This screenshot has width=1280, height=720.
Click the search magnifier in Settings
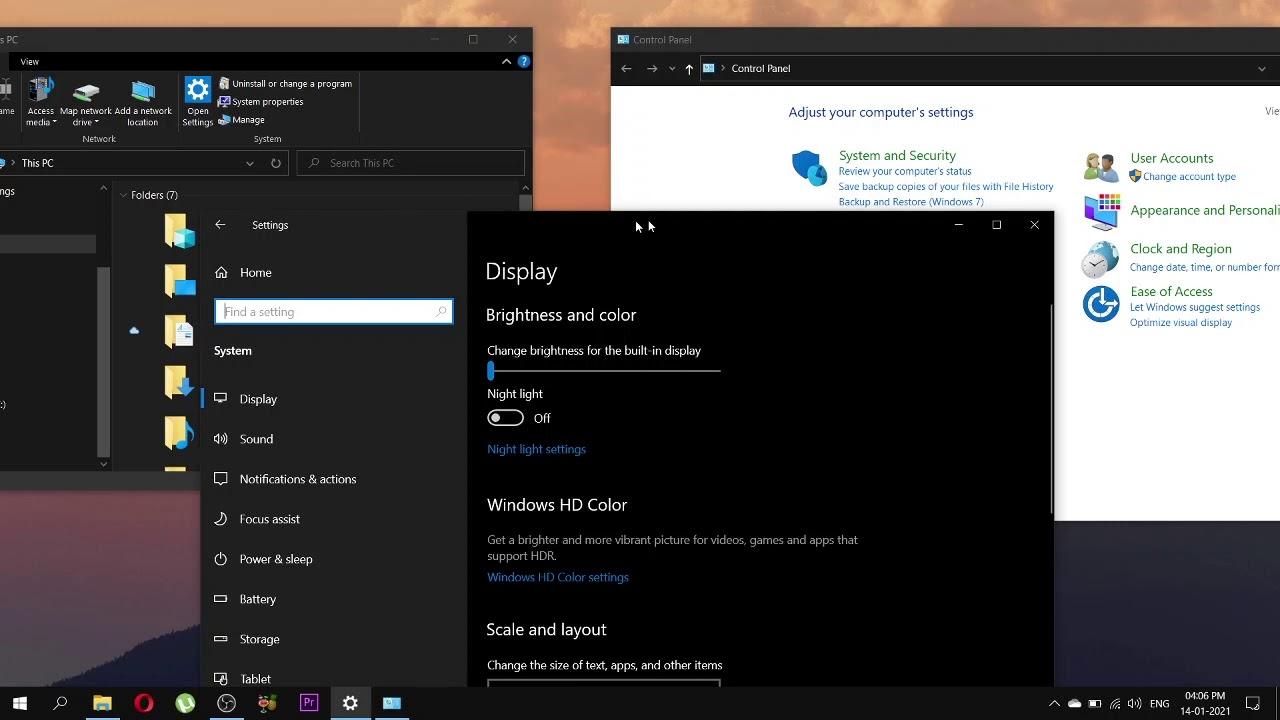(x=441, y=312)
